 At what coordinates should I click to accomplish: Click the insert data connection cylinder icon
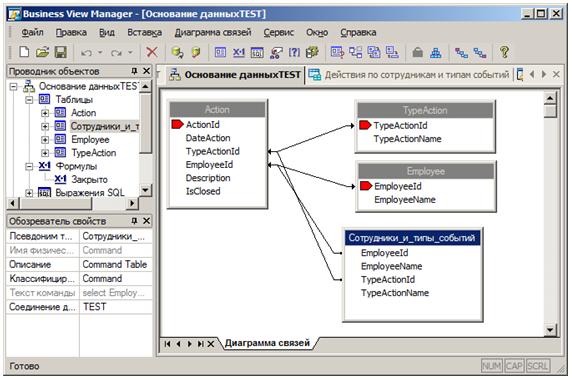pyautogui.click(x=177, y=52)
